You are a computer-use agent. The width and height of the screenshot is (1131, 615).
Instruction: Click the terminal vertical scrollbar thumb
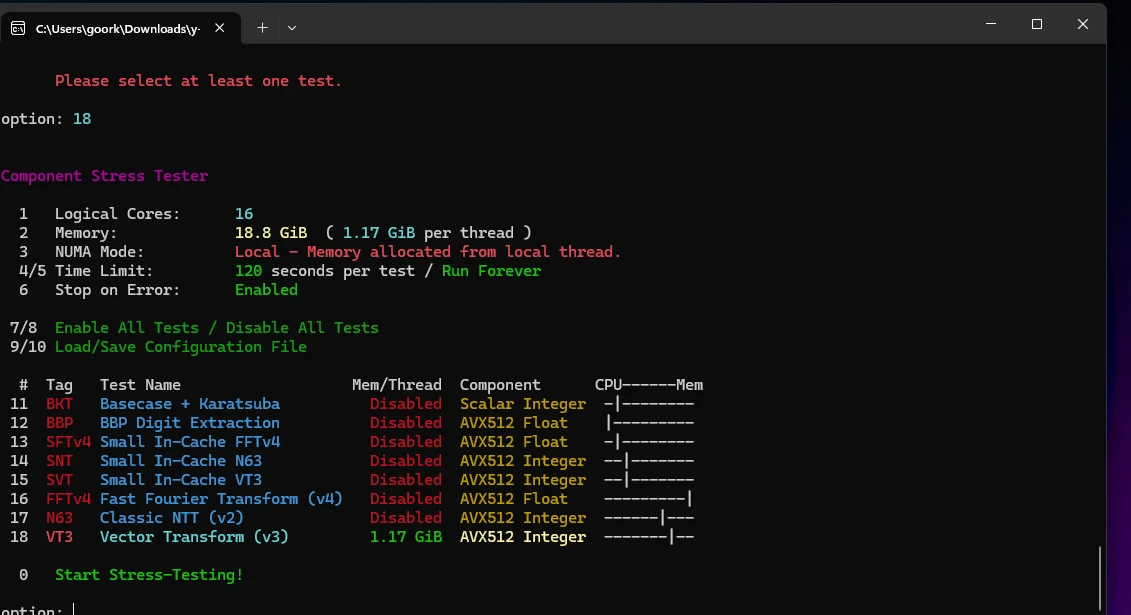(x=1100, y=578)
